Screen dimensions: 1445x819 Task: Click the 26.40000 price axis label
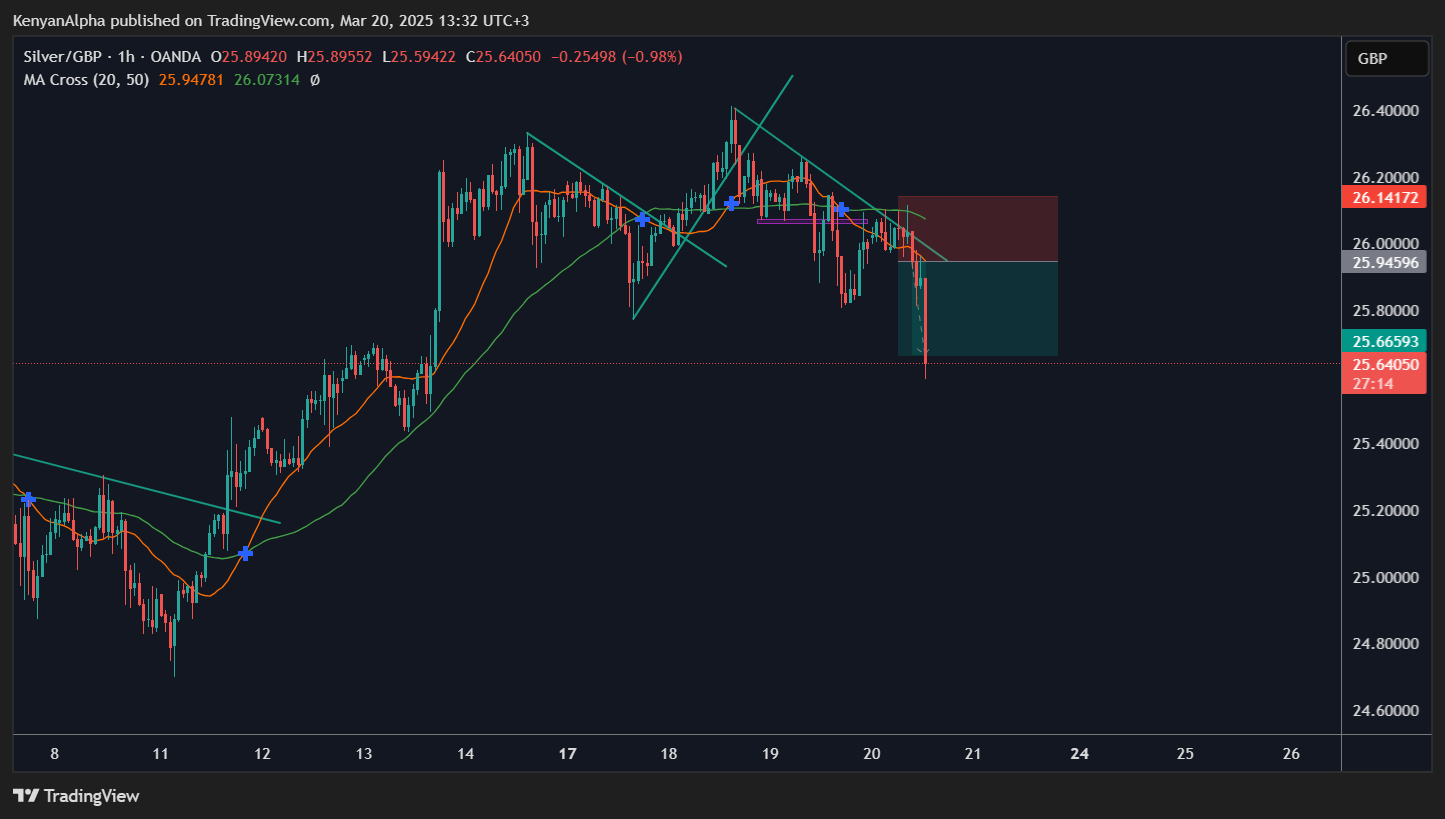pos(1385,110)
